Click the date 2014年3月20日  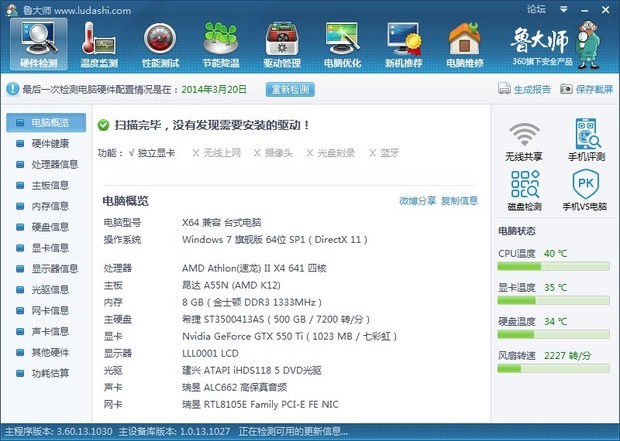(214, 89)
